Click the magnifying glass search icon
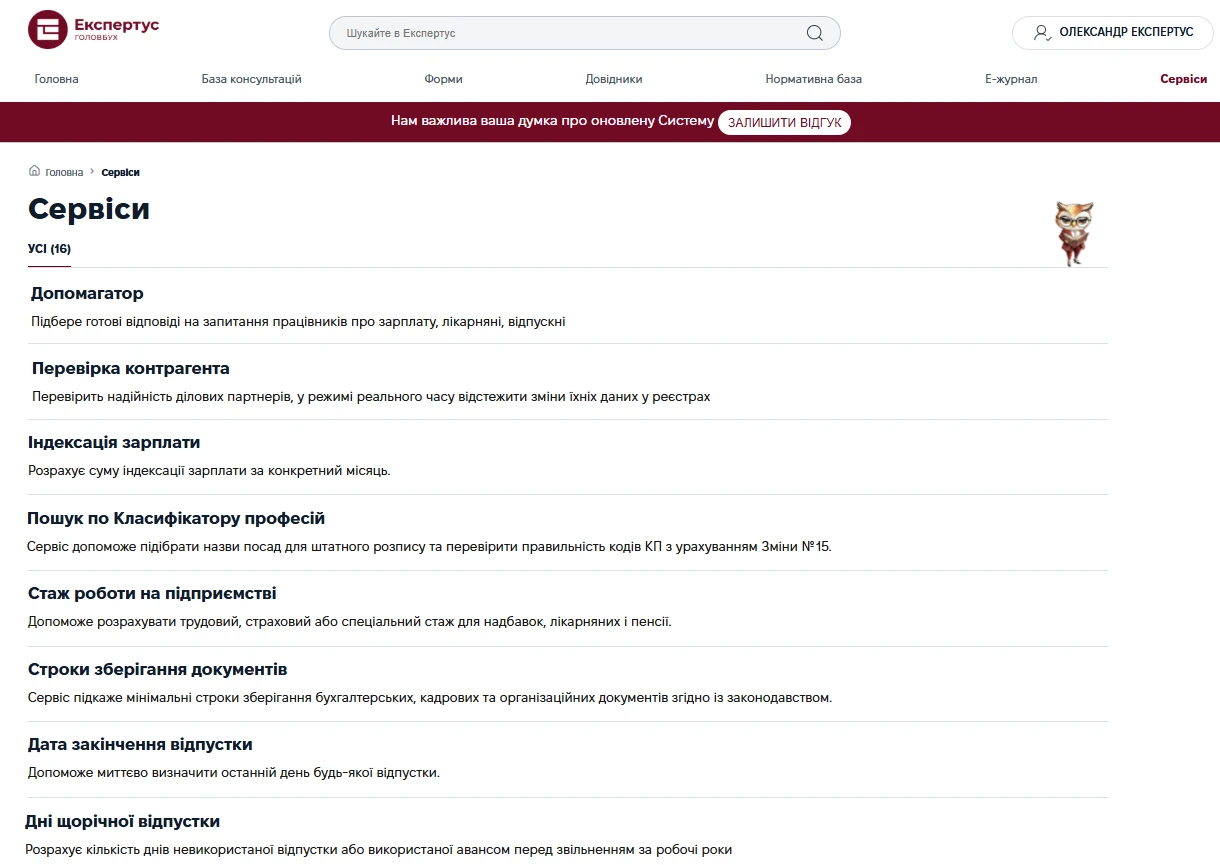 [814, 33]
